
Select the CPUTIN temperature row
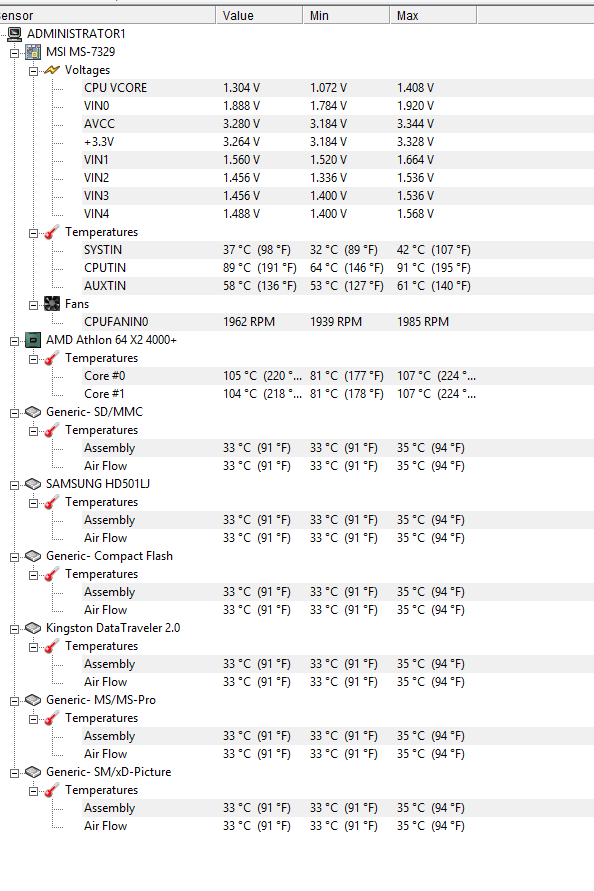[x=338, y=268]
